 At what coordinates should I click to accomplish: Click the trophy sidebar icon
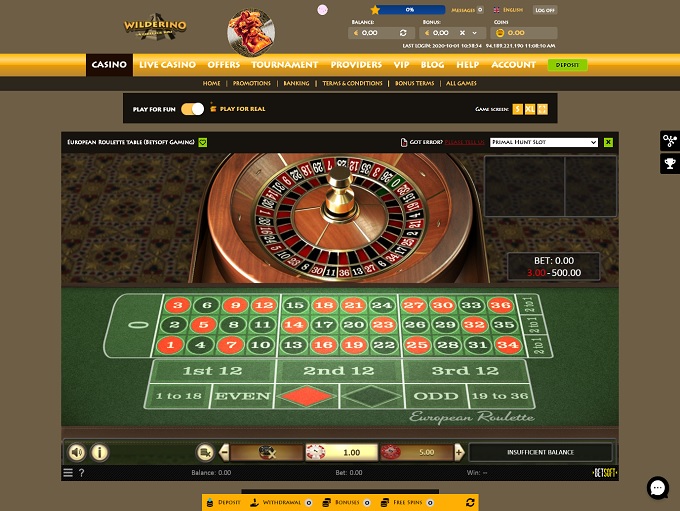click(670, 164)
